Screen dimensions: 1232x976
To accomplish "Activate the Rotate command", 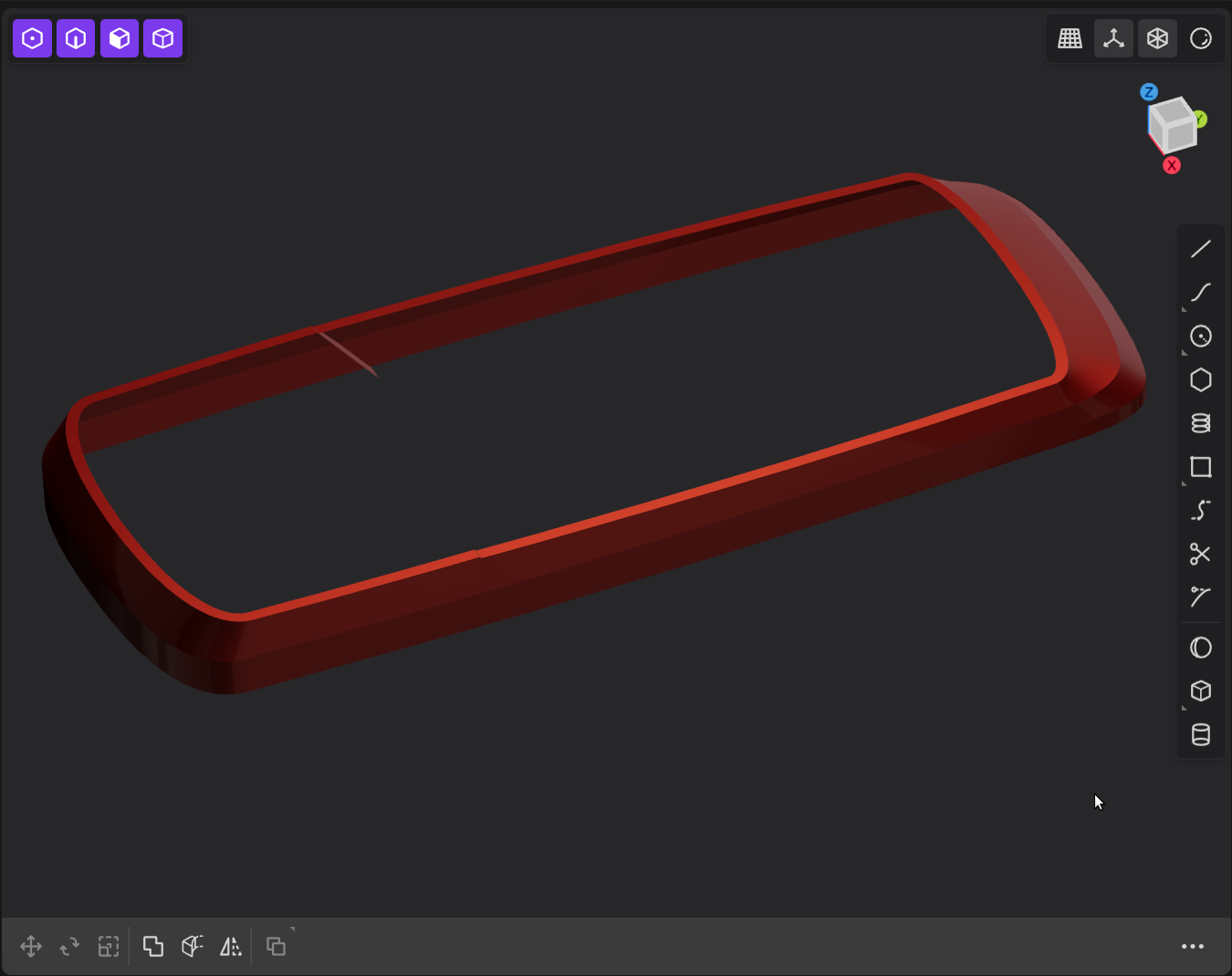I will pos(69,947).
